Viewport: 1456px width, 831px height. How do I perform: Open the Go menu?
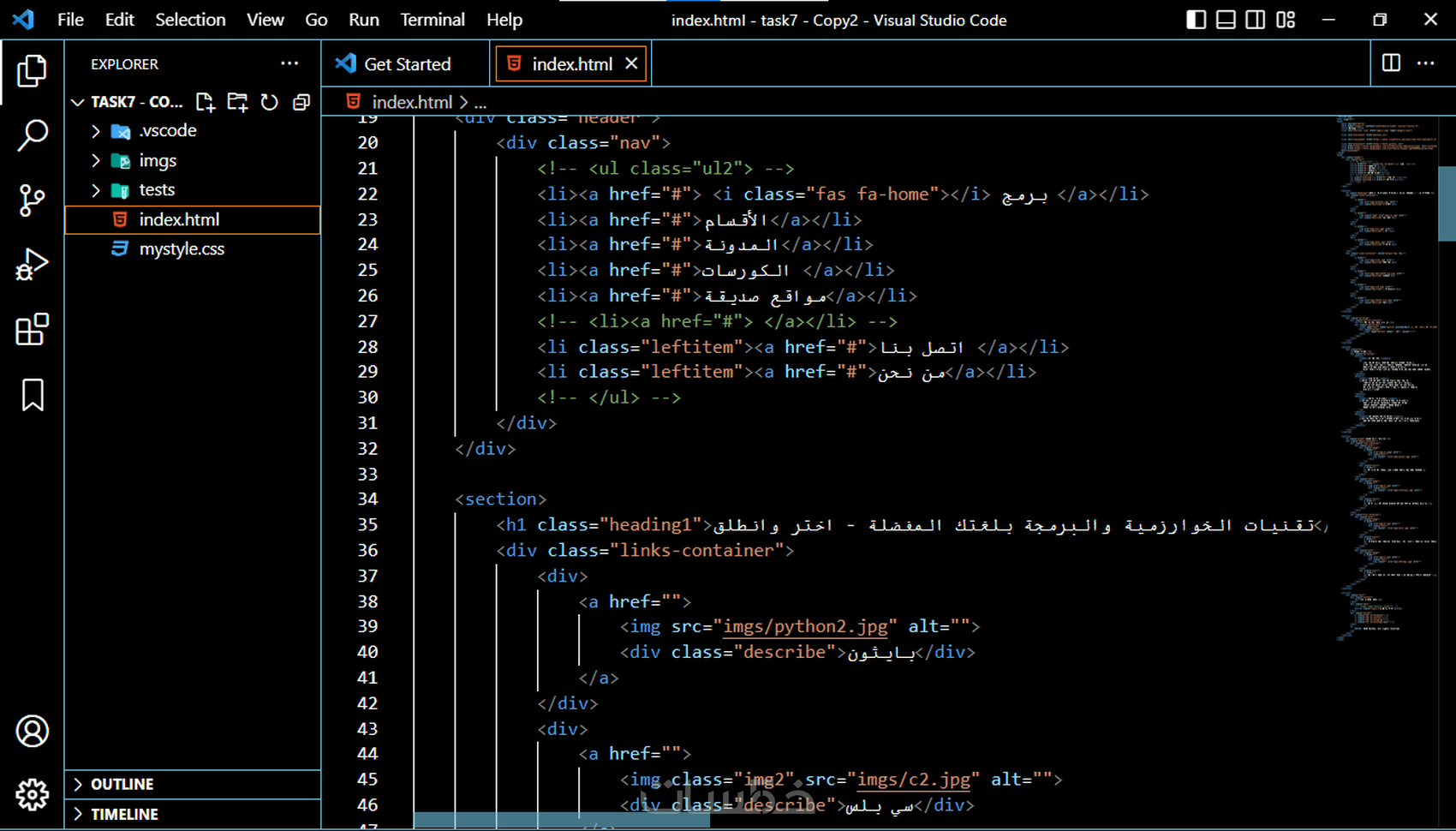tap(316, 19)
